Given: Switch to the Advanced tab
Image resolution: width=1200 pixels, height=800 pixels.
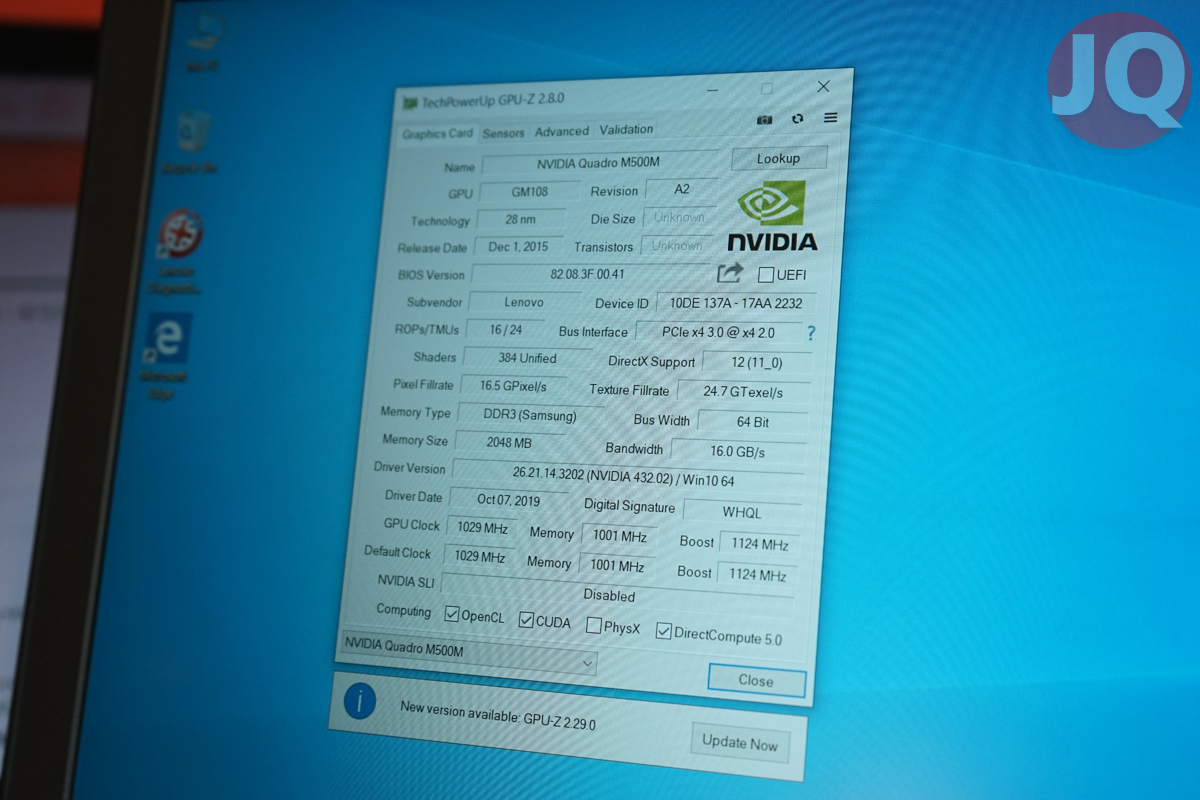Looking at the screenshot, I should click(x=561, y=131).
